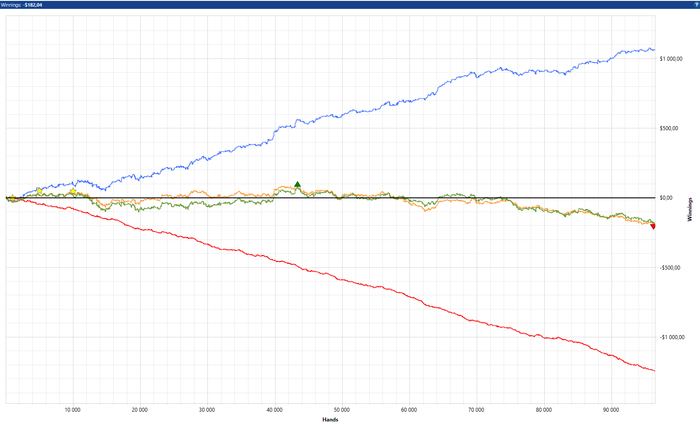Click the 70 000 hands tick label
700x425 pixels.
[476, 410]
